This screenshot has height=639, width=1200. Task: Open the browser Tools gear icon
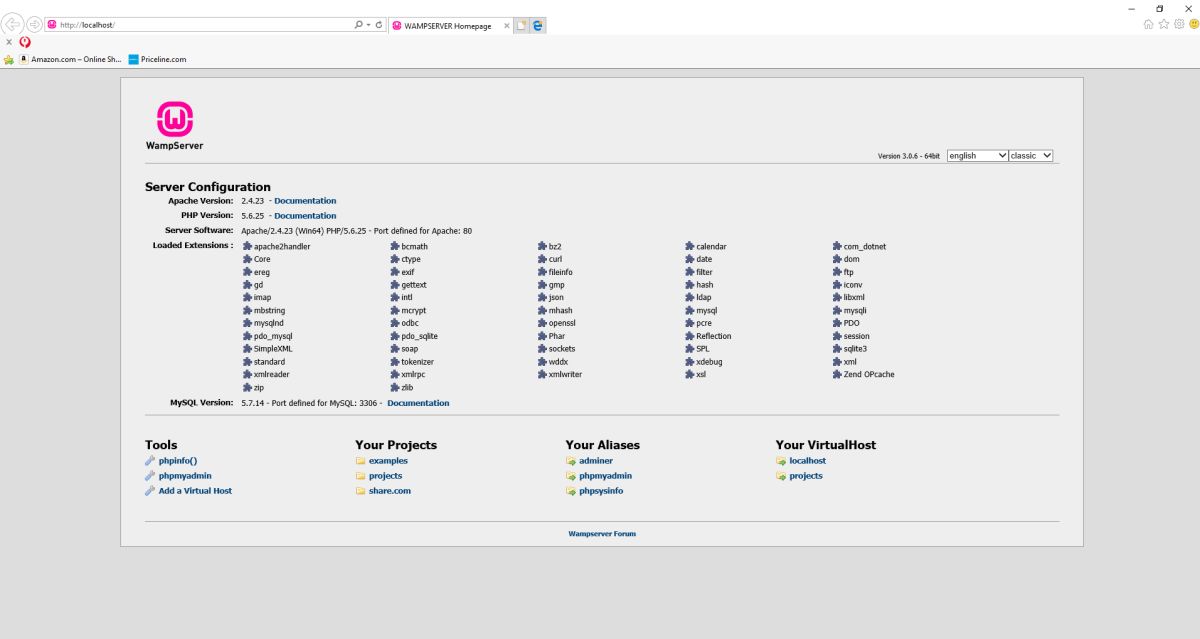[1178, 24]
